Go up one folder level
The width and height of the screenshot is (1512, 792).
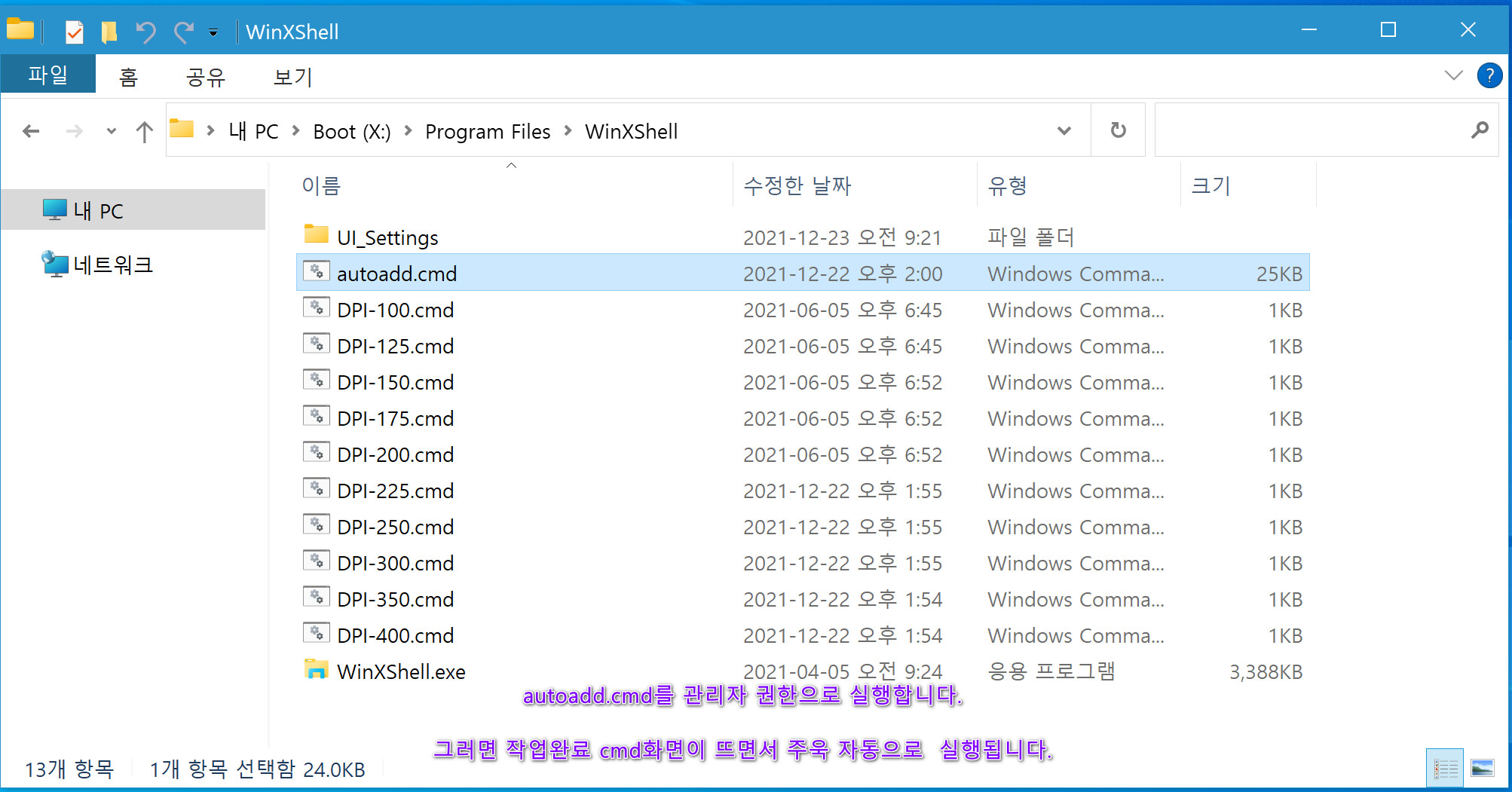click(x=144, y=132)
